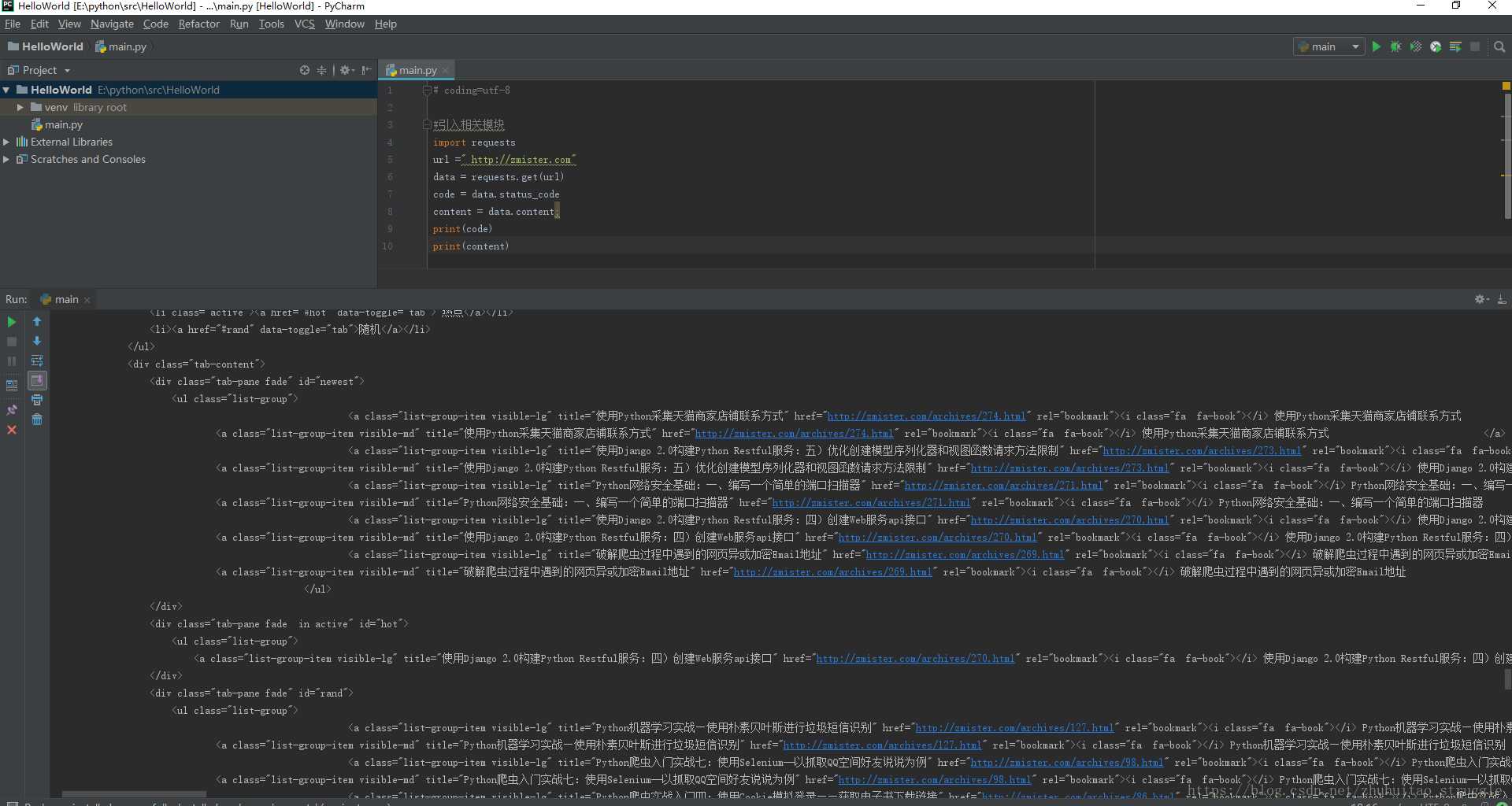Clear all console output with the trash icon

click(37, 420)
